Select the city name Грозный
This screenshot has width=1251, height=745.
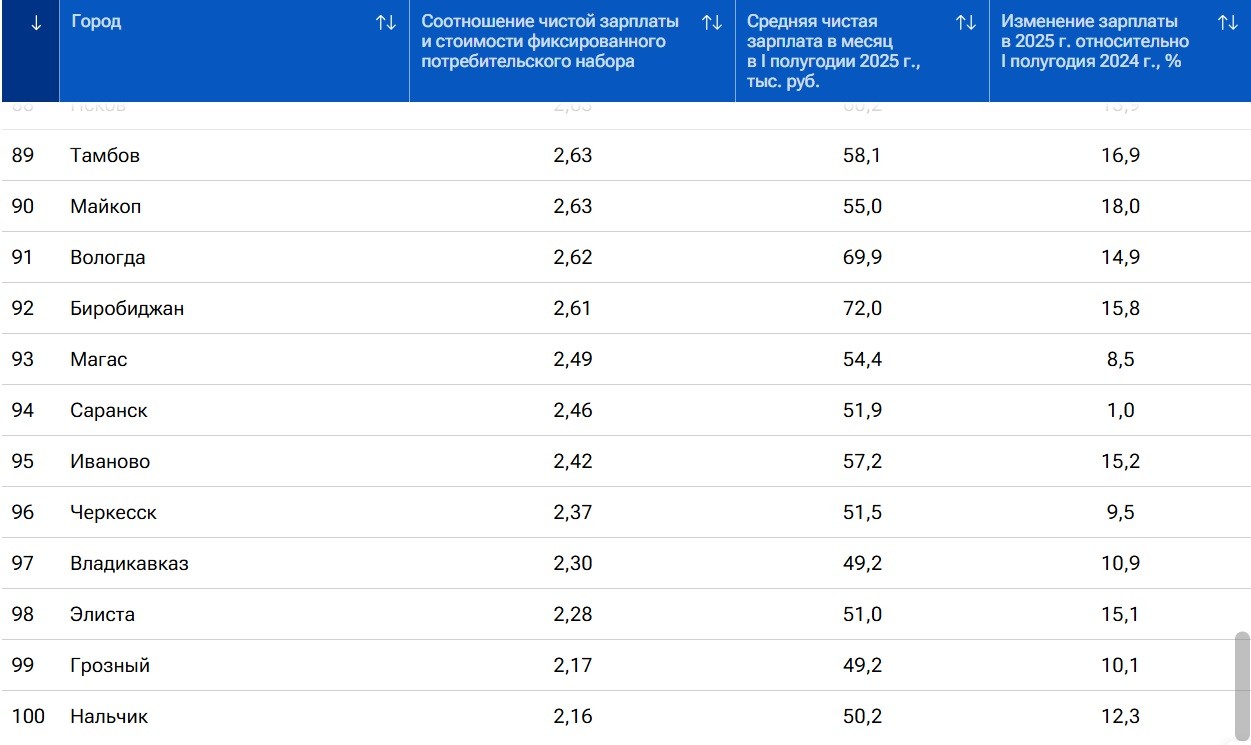110,666
